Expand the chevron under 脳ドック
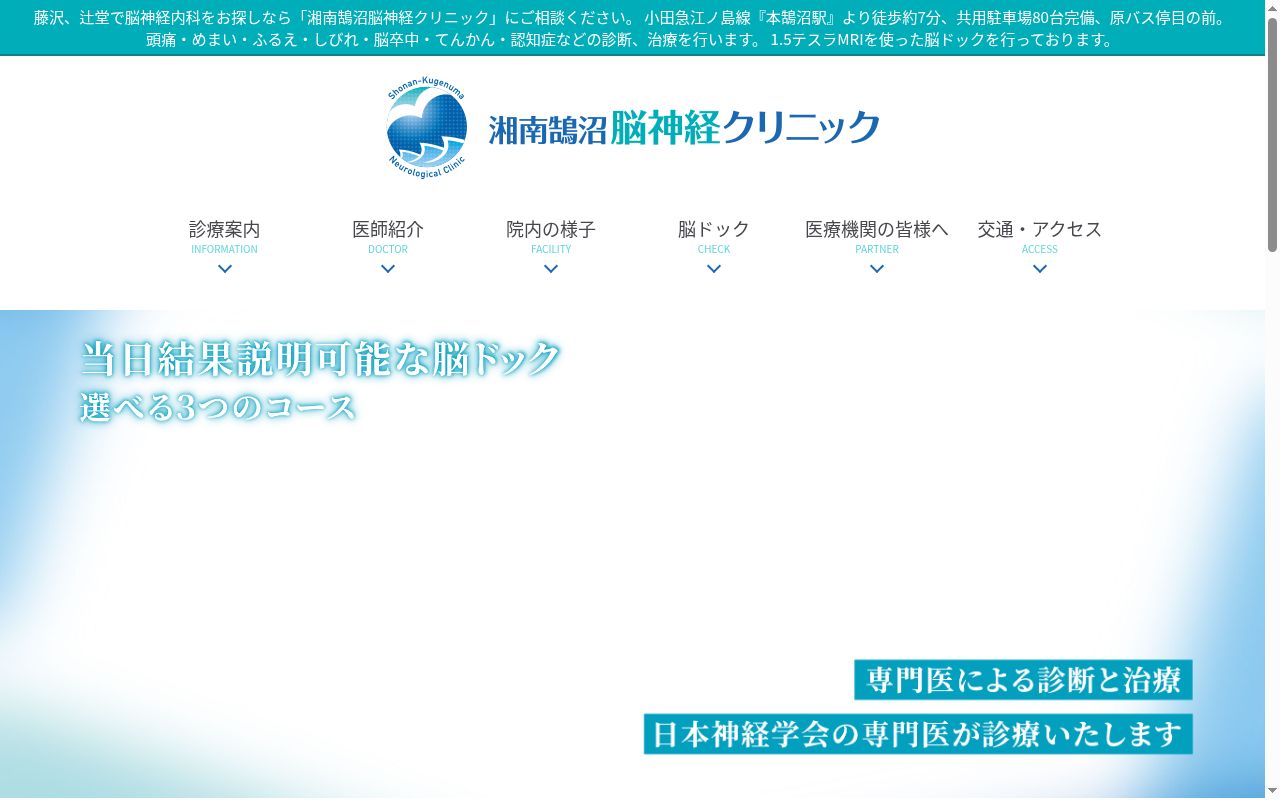Screen dimensions: 1280x800 [x=714, y=269]
